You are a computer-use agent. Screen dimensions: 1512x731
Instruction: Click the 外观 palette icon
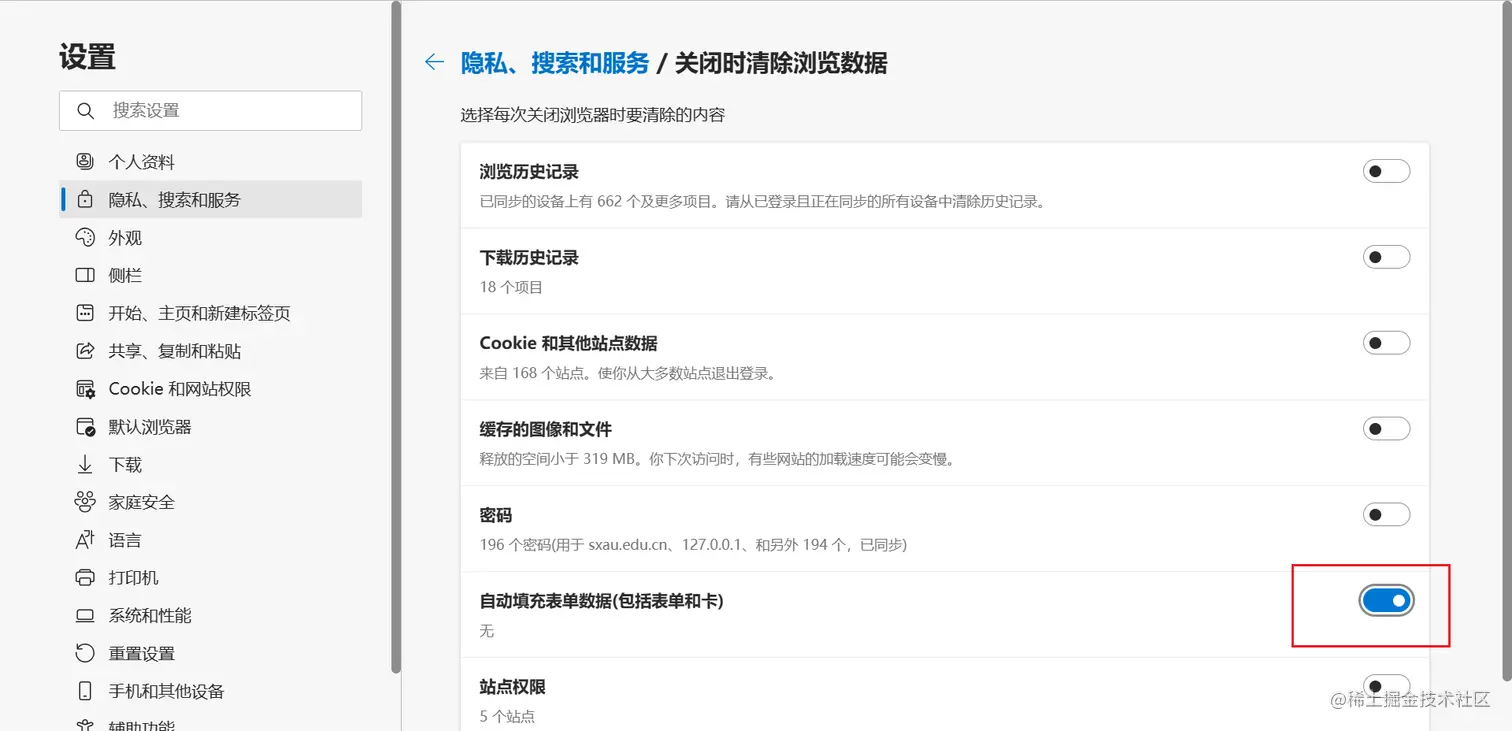point(85,237)
